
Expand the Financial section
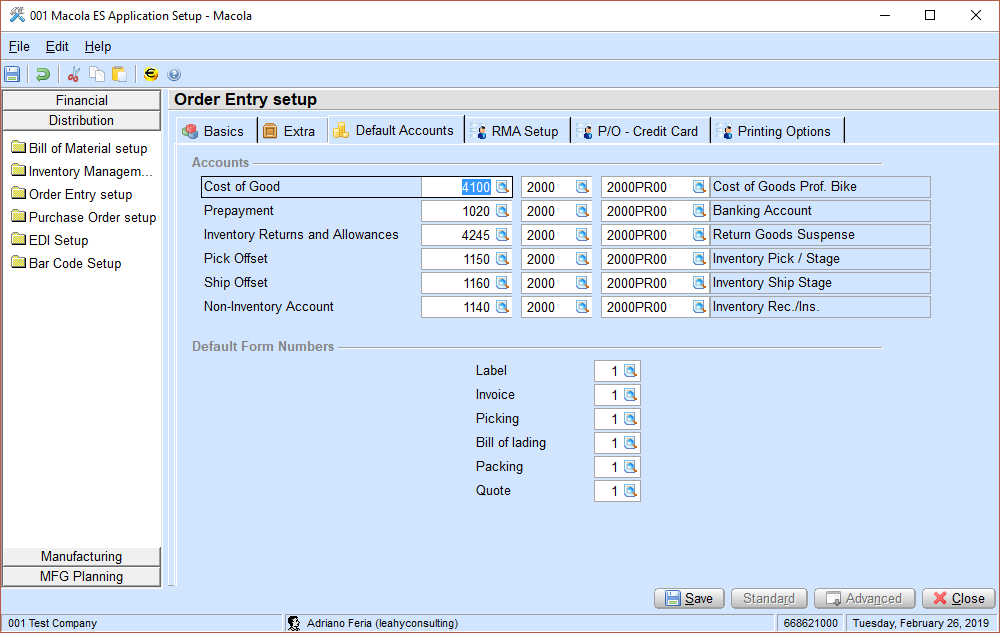click(x=82, y=100)
